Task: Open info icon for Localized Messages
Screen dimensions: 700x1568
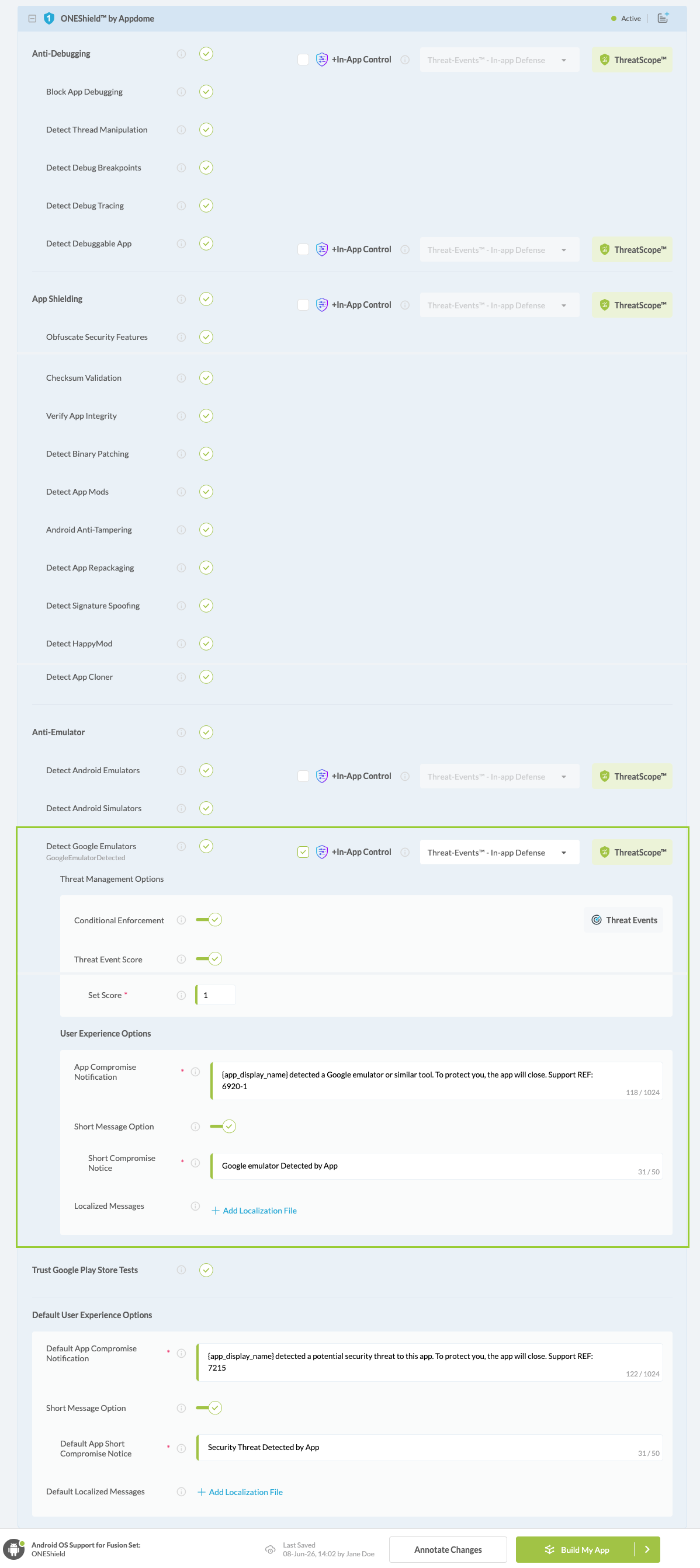Action: (195, 1206)
